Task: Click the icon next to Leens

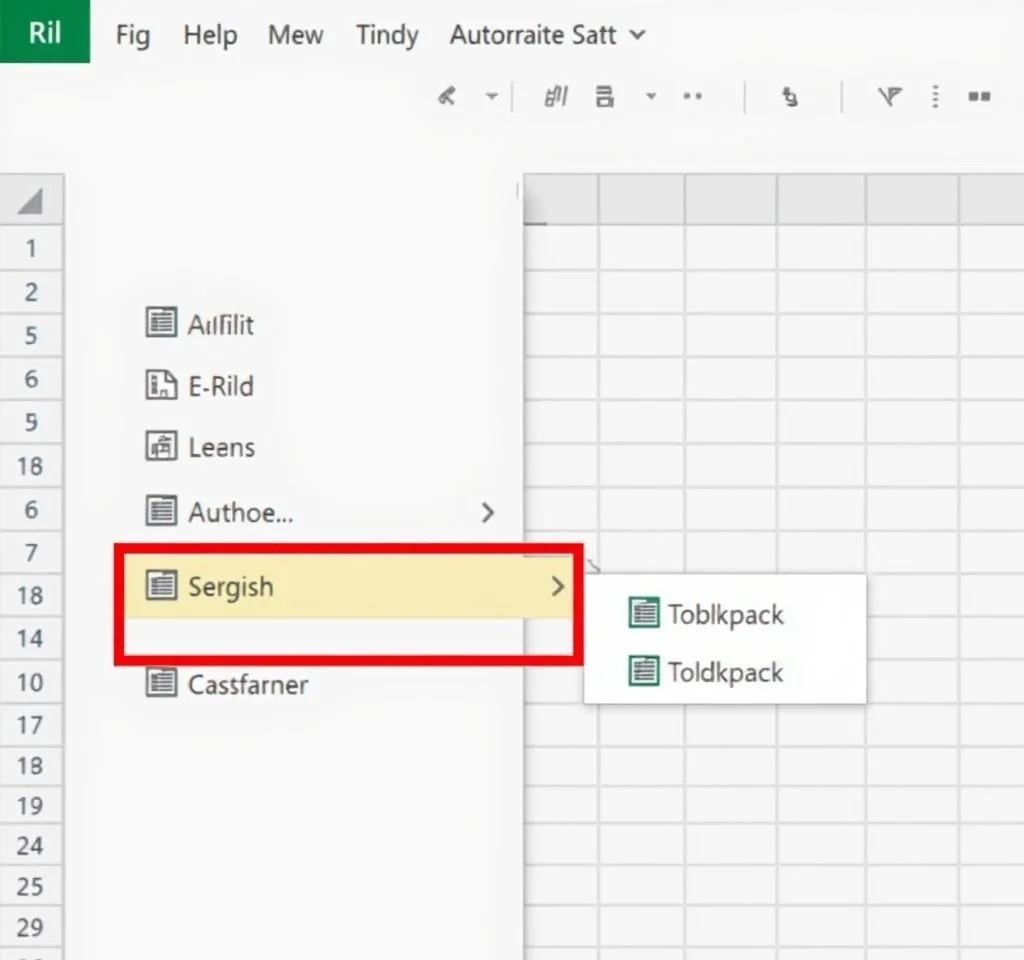Action: click(x=161, y=447)
